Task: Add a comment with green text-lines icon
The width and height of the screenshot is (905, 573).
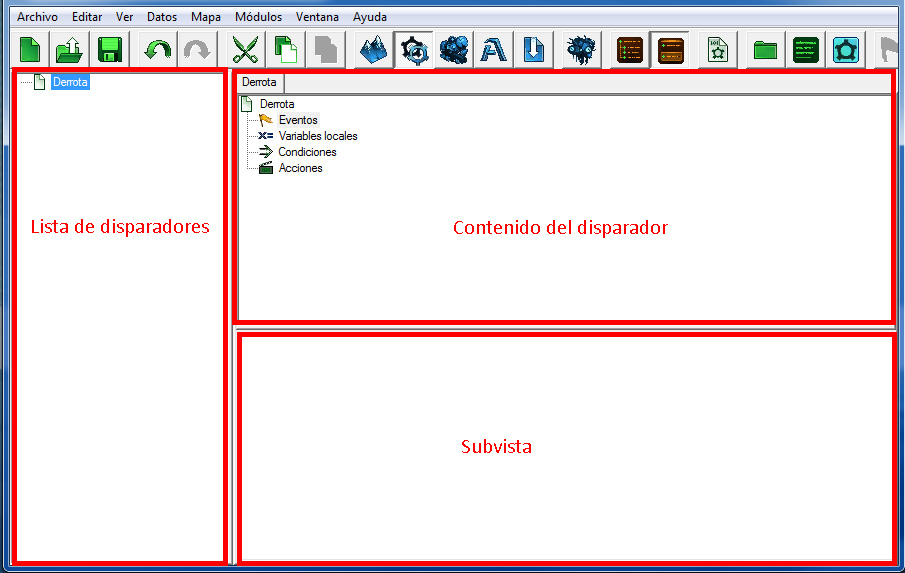Action: coord(806,50)
